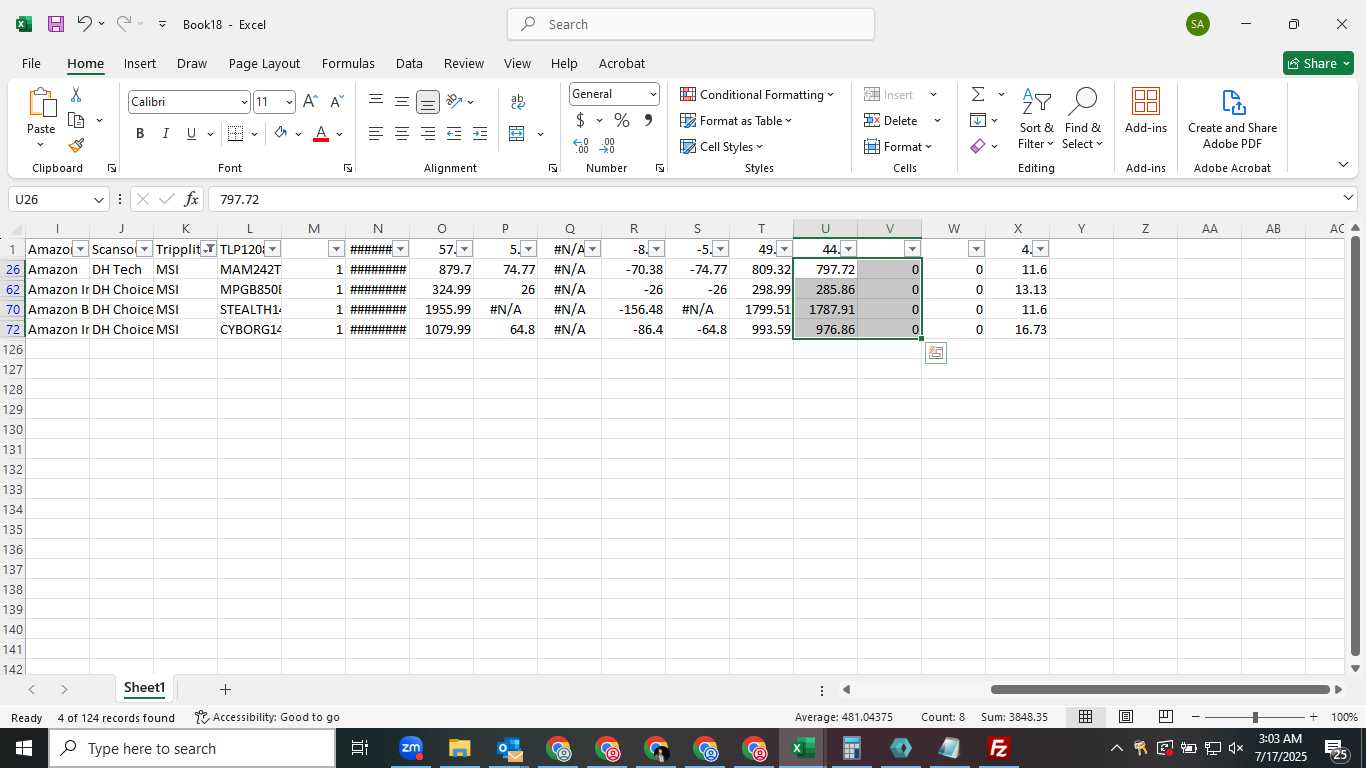Apply Percent Style
Viewport: 1366px width, 768px height.
pos(622,120)
